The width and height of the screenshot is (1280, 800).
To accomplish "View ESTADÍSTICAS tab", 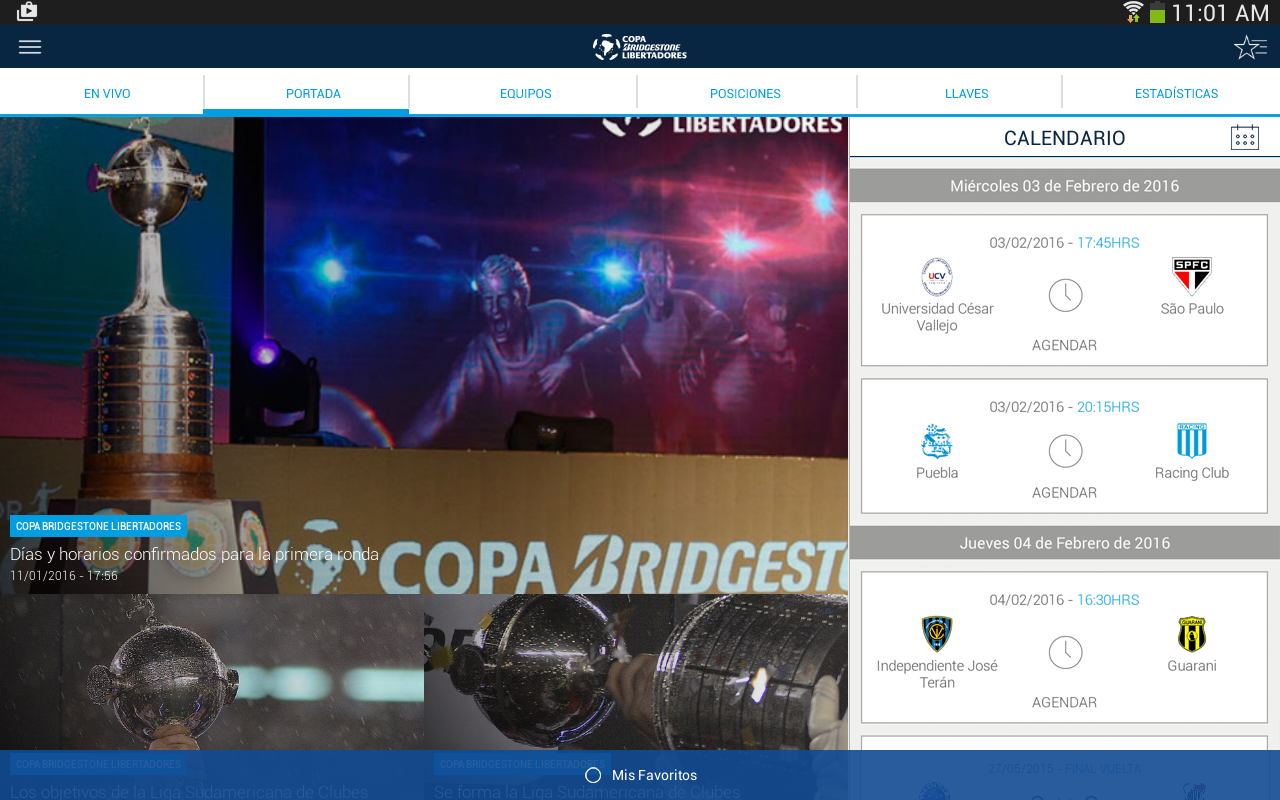I will [1176, 93].
